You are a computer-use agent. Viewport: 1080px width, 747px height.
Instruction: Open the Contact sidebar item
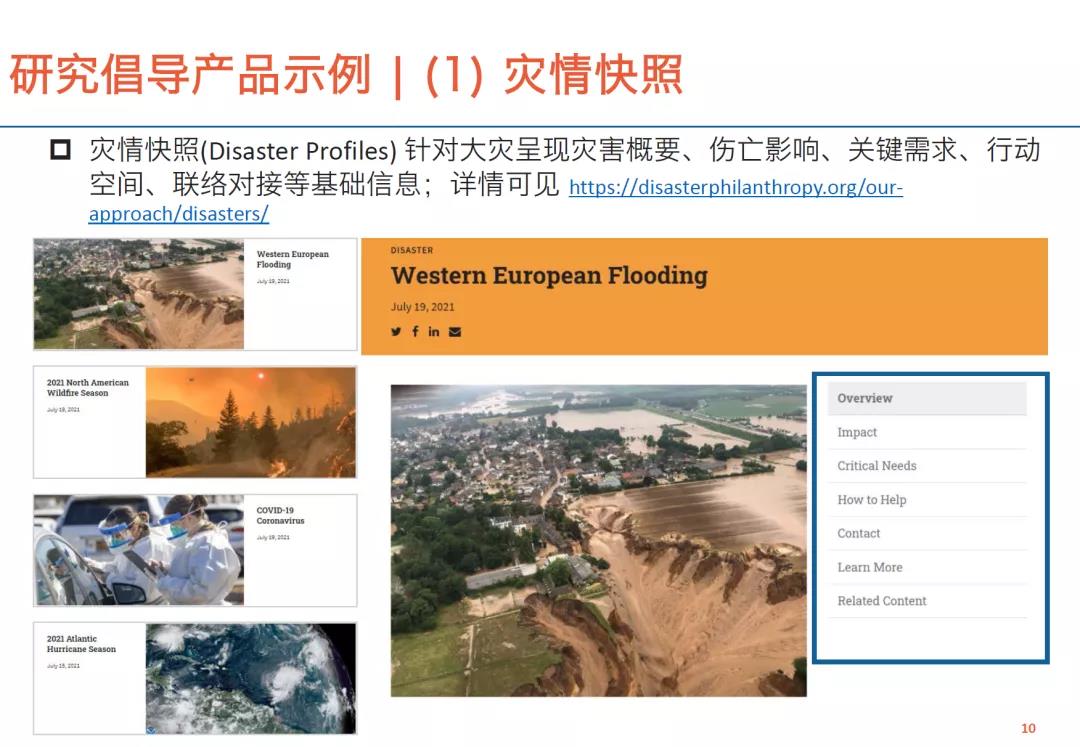(x=926, y=534)
